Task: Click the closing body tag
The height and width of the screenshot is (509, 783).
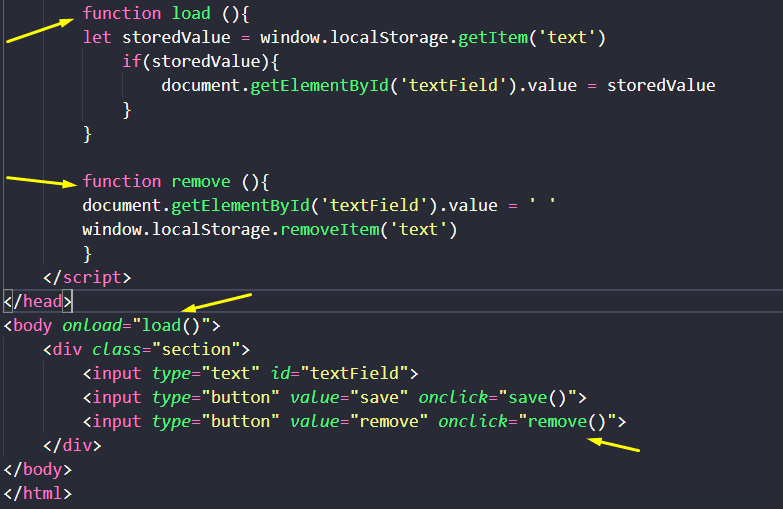Action: click(38, 468)
